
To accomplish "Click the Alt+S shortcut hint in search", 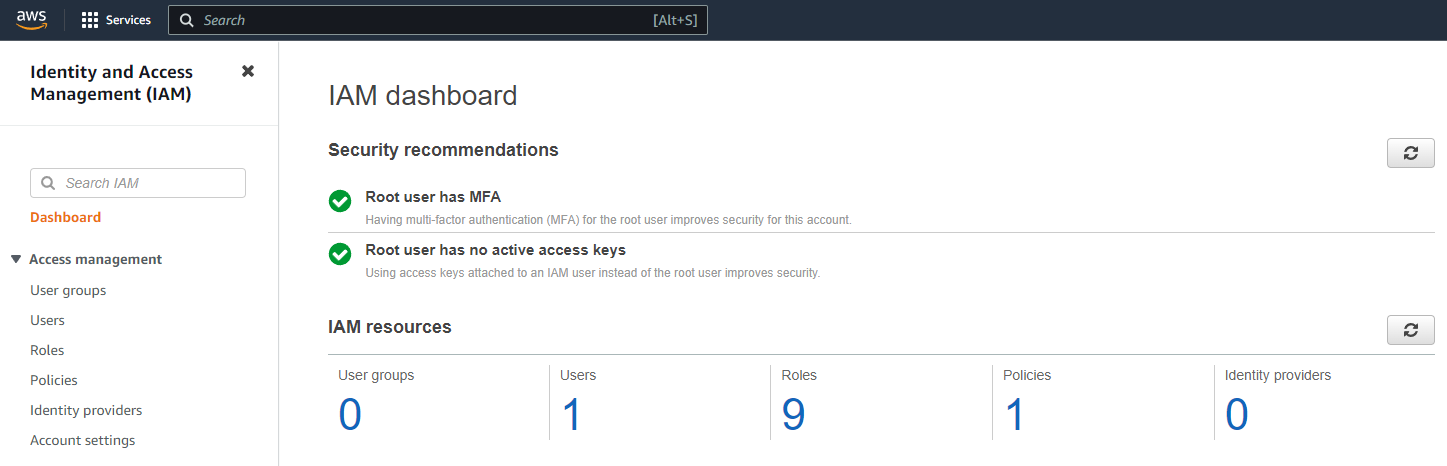I will click(x=675, y=20).
